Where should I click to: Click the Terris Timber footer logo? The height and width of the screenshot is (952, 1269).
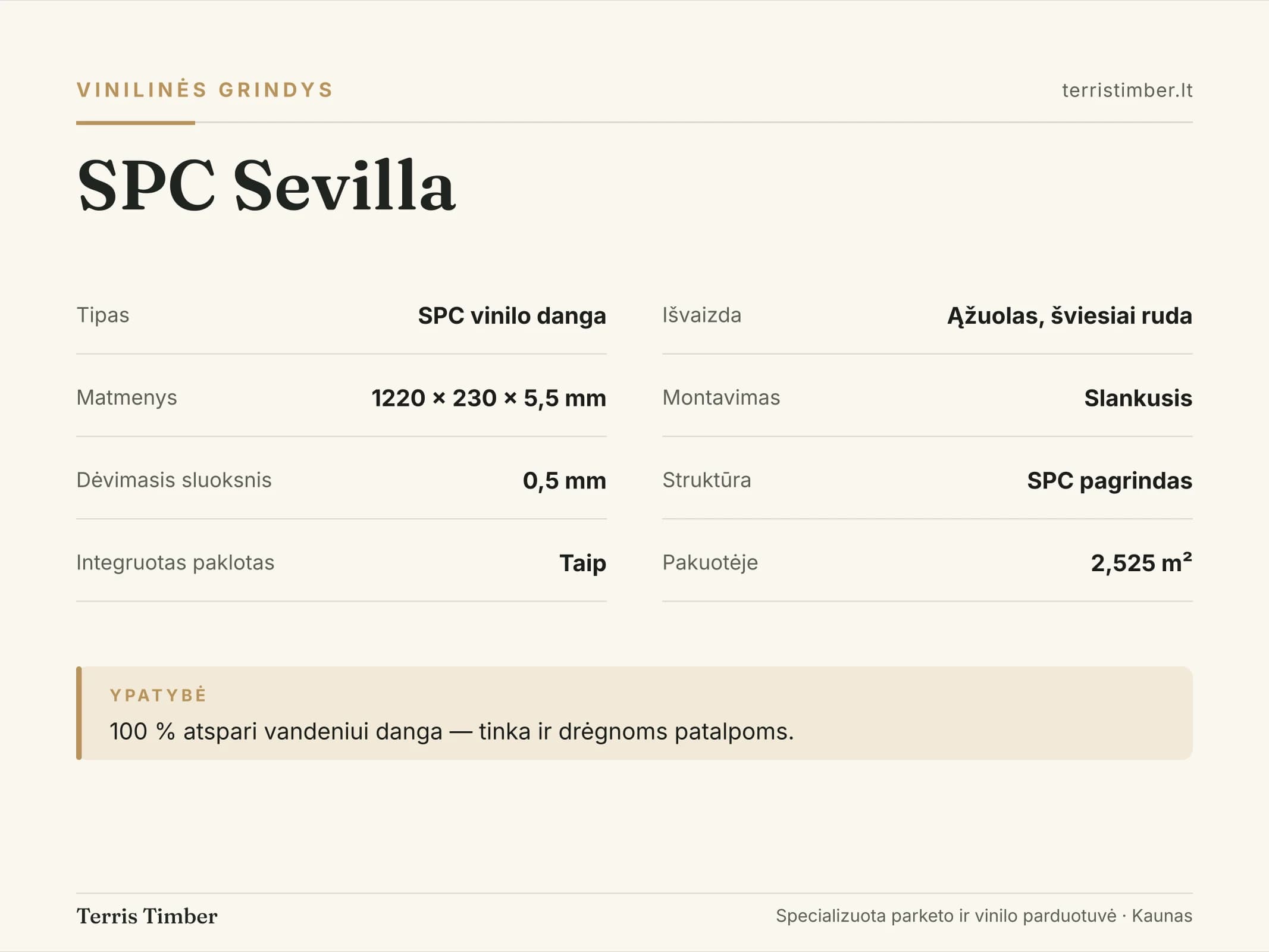point(147,916)
